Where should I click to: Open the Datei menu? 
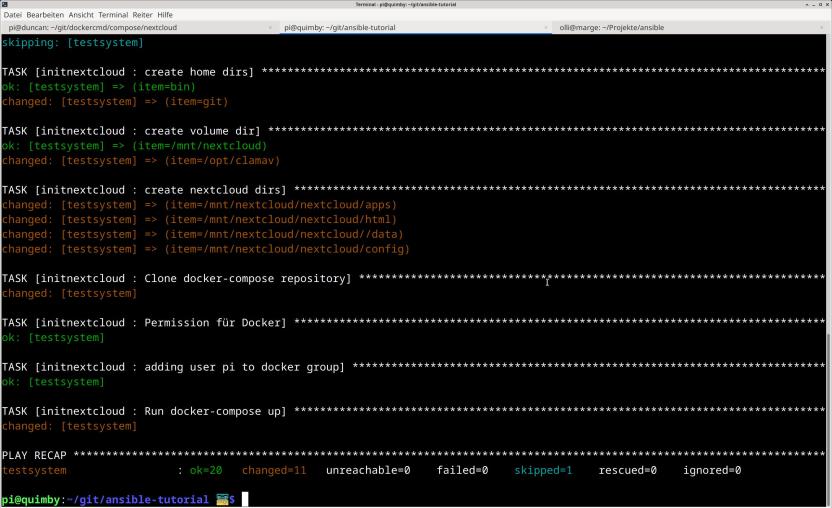tap(13, 15)
